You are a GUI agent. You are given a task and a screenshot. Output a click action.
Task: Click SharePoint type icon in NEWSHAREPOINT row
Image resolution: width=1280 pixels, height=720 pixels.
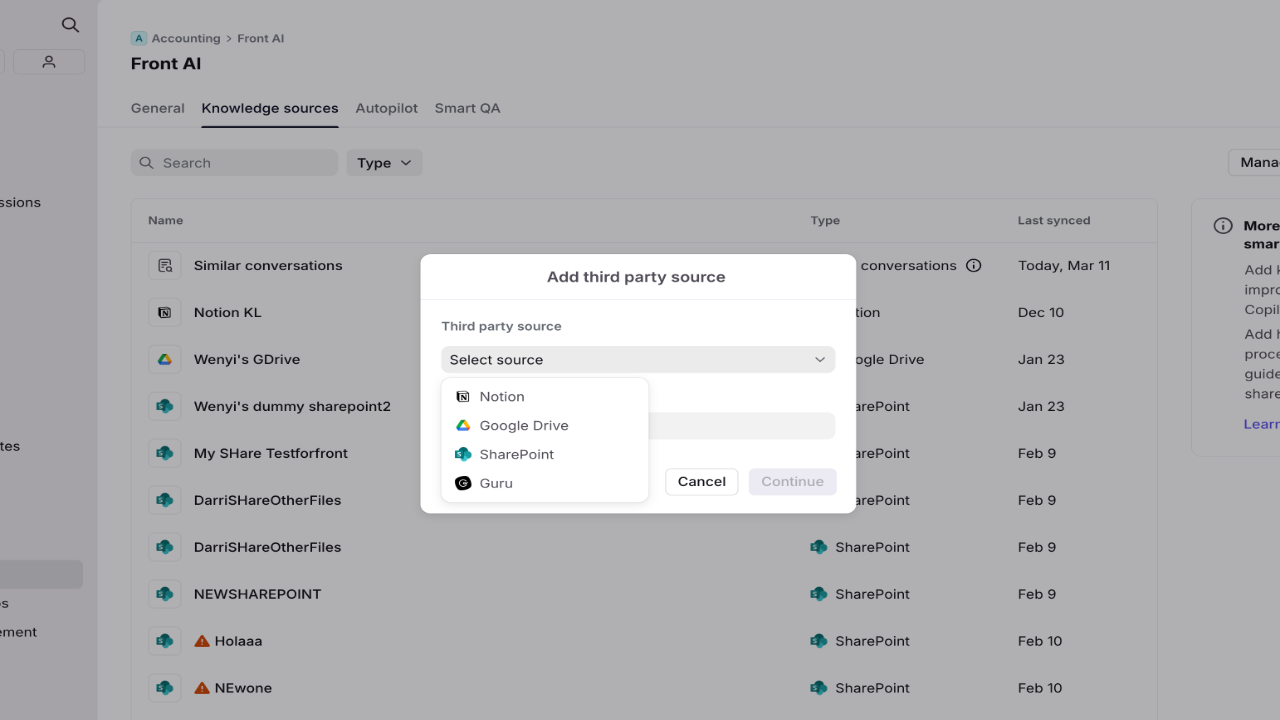point(819,594)
